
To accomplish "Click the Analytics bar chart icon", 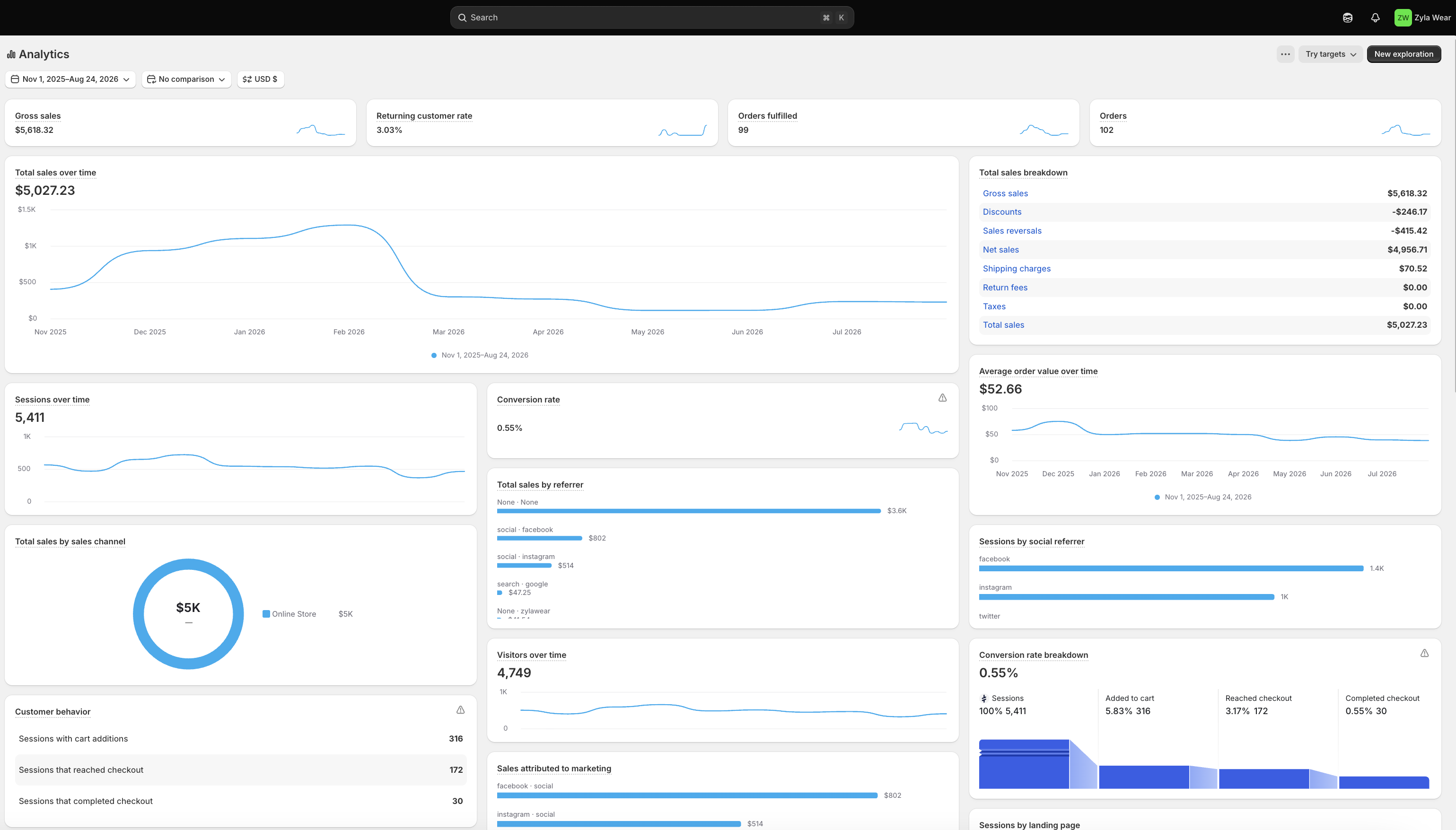I will (x=11, y=54).
